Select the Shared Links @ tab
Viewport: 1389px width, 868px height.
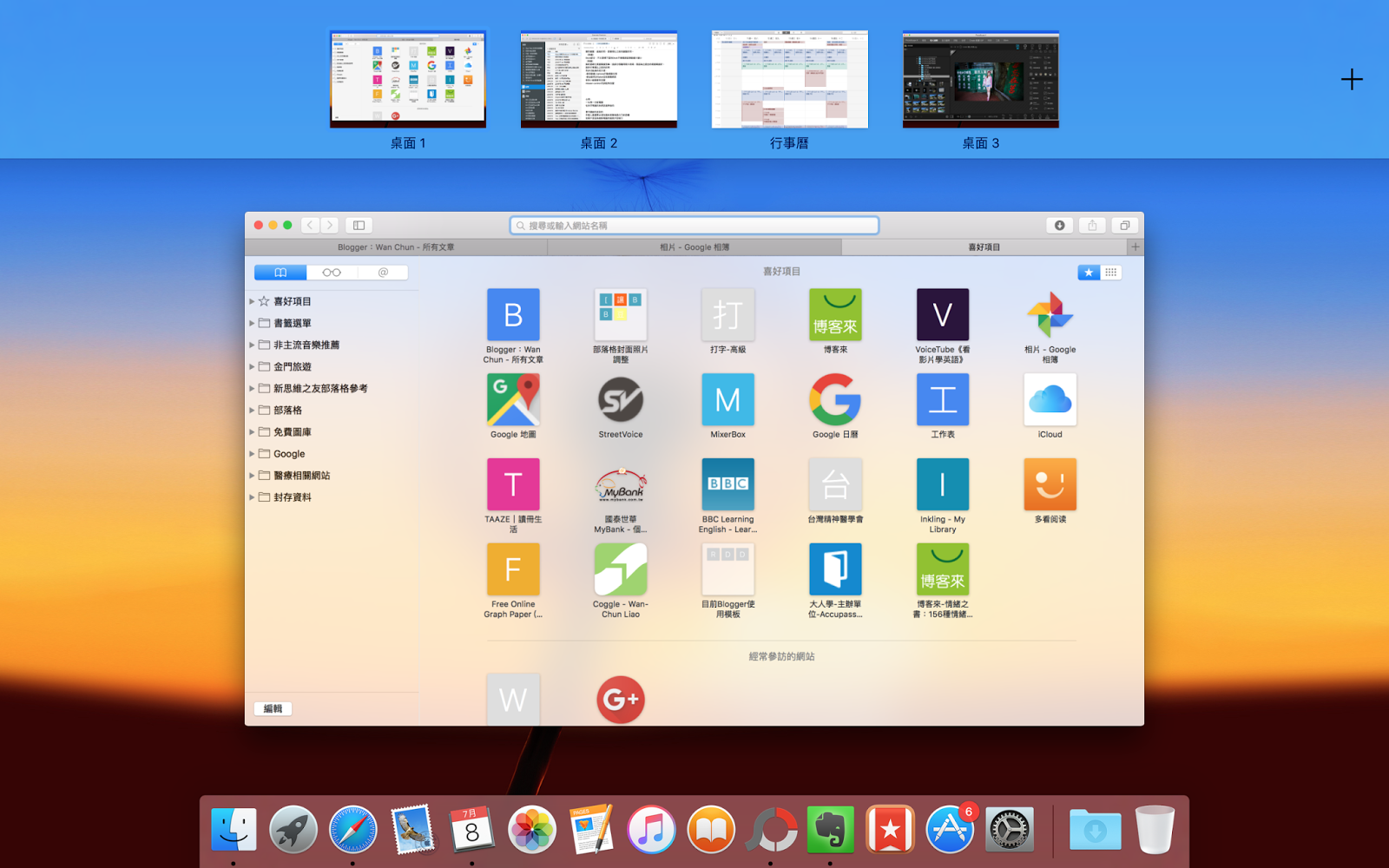tap(383, 273)
